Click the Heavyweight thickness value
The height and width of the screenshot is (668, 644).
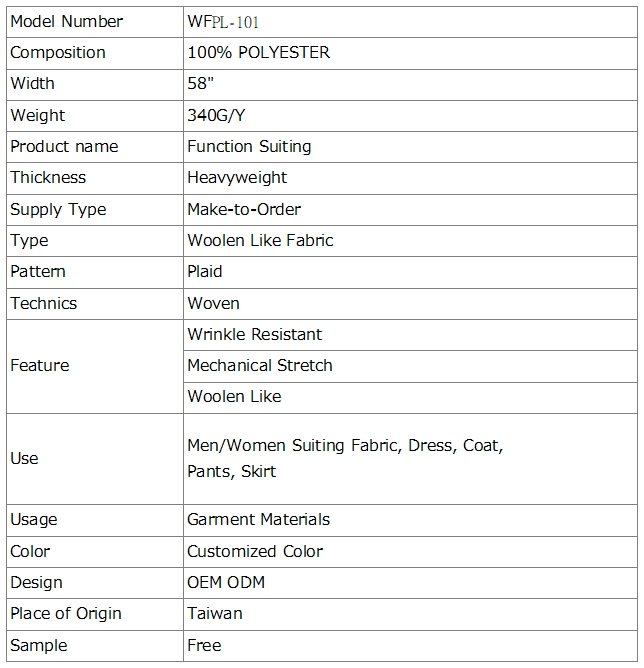(x=237, y=178)
